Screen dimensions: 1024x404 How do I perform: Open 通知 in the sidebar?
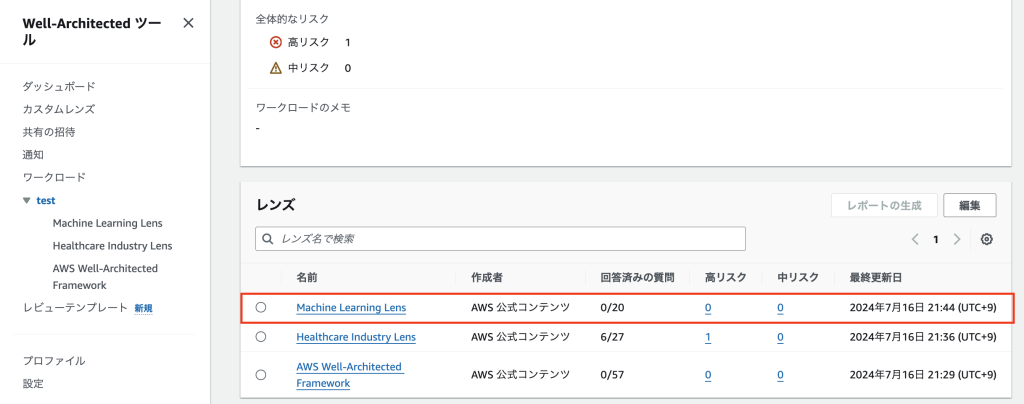coord(33,155)
